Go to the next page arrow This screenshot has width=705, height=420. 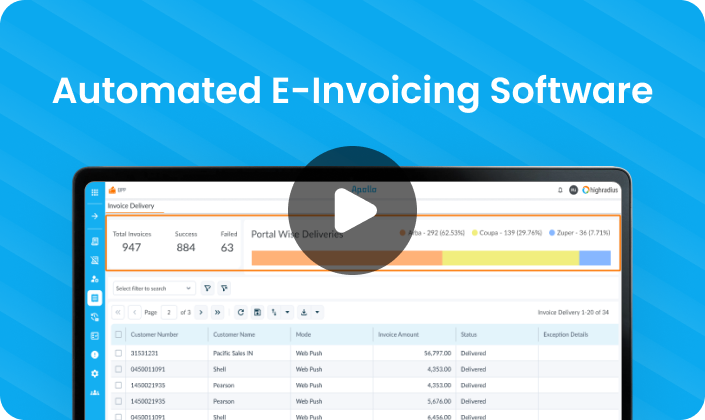200,312
